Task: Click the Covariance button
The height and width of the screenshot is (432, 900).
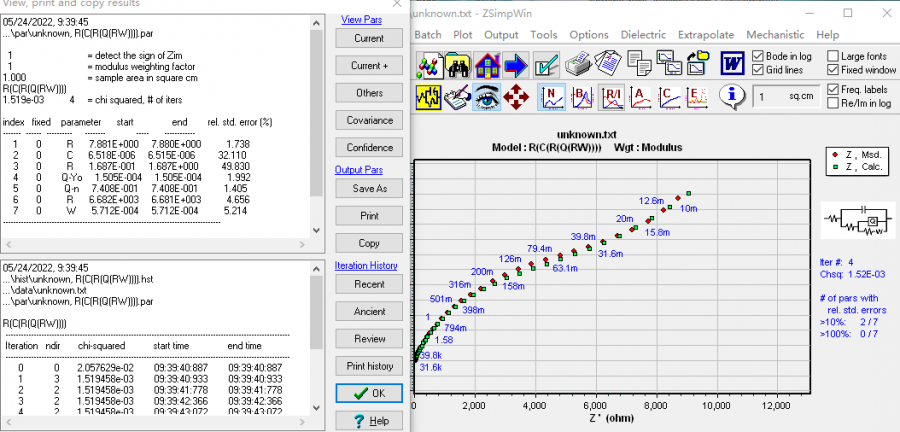Action: pyautogui.click(x=368, y=120)
